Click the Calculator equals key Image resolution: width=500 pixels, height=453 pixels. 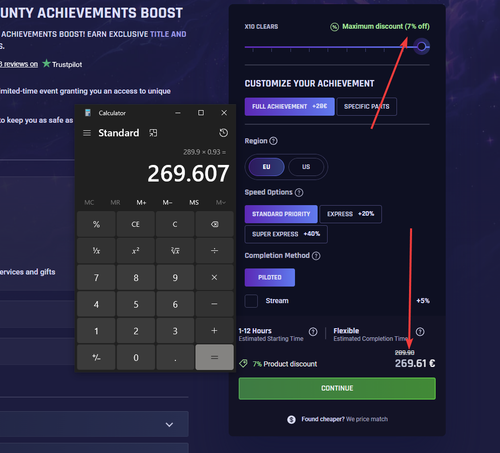215,357
